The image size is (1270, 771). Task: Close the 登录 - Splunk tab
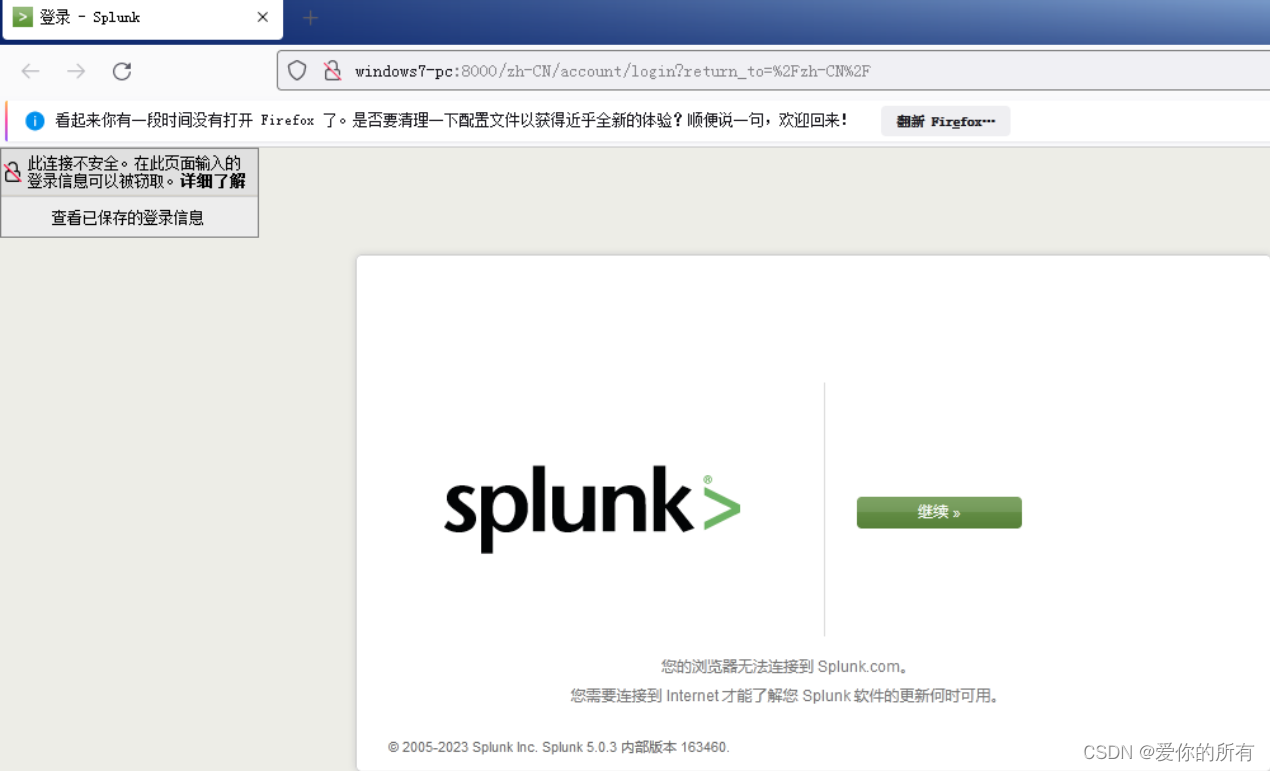[262, 17]
